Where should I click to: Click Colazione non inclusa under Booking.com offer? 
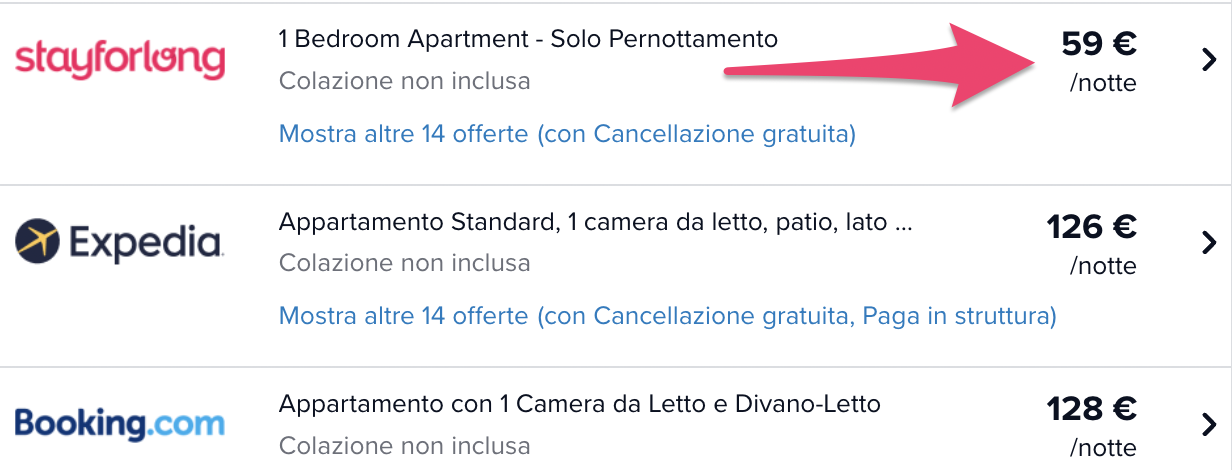pyautogui.click(x=405, y=445)
